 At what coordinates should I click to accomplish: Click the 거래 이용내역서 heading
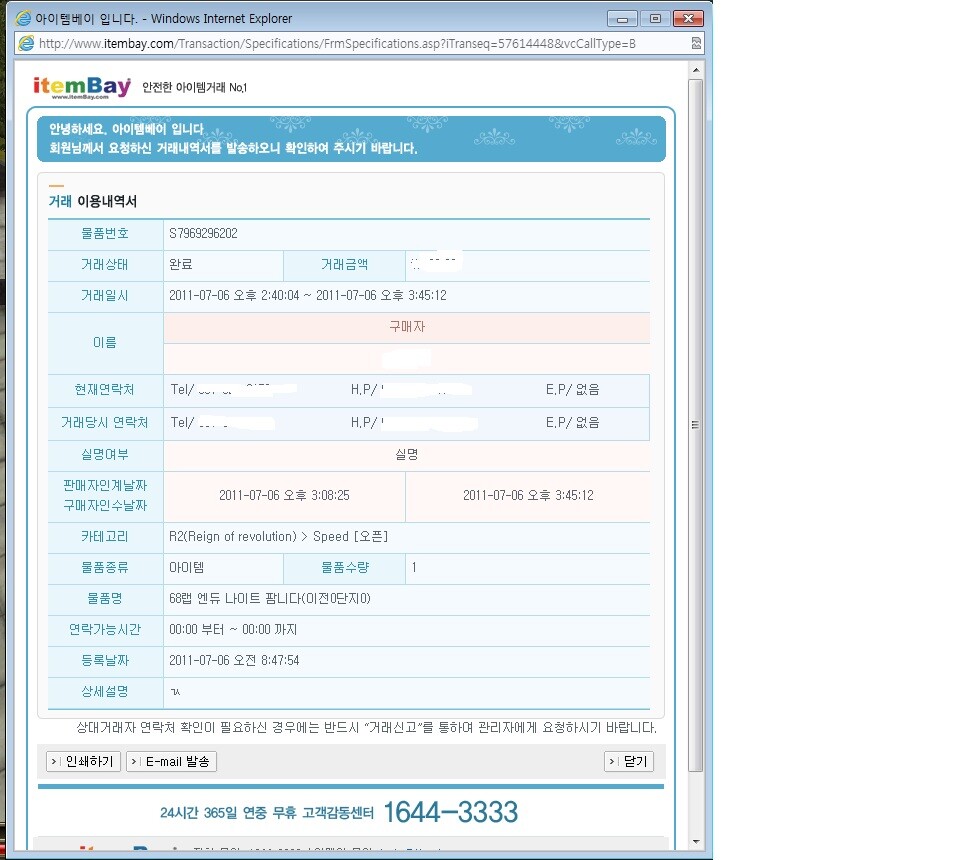click(93, 201)
